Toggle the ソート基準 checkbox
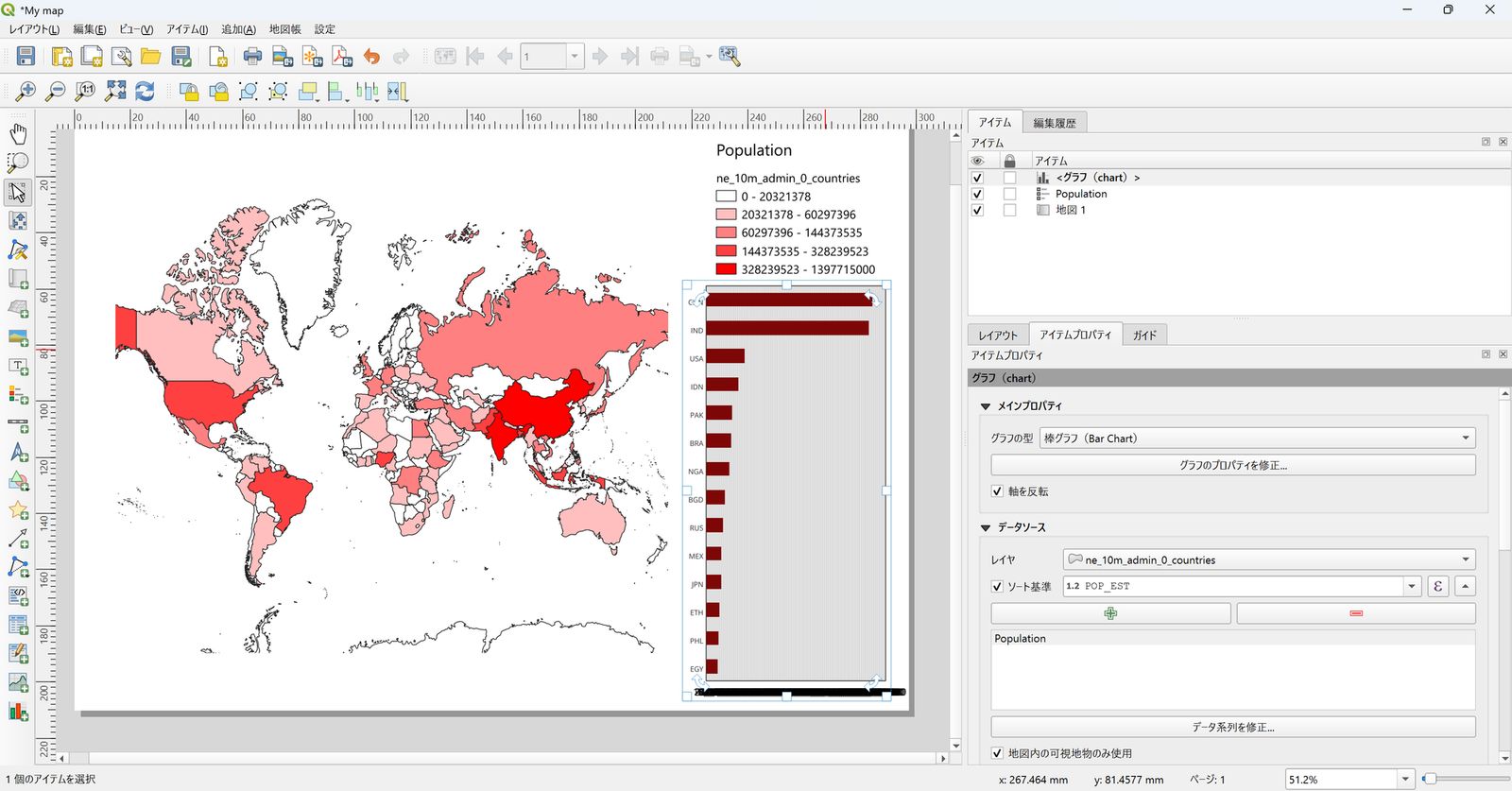Screen dimensions: 1512x791 [x=997, y=587]
